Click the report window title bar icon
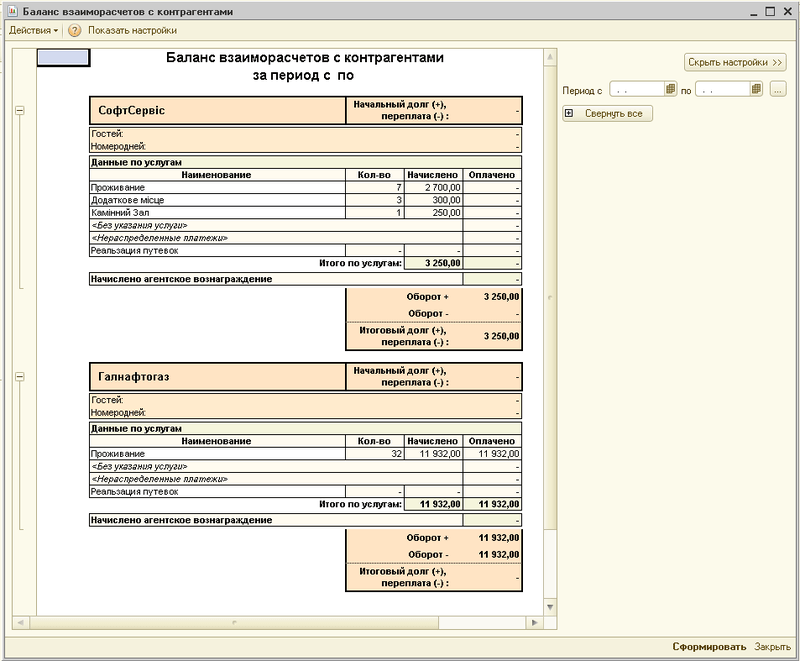The width and height of the screenshot is (800, 661). point(13,9)
